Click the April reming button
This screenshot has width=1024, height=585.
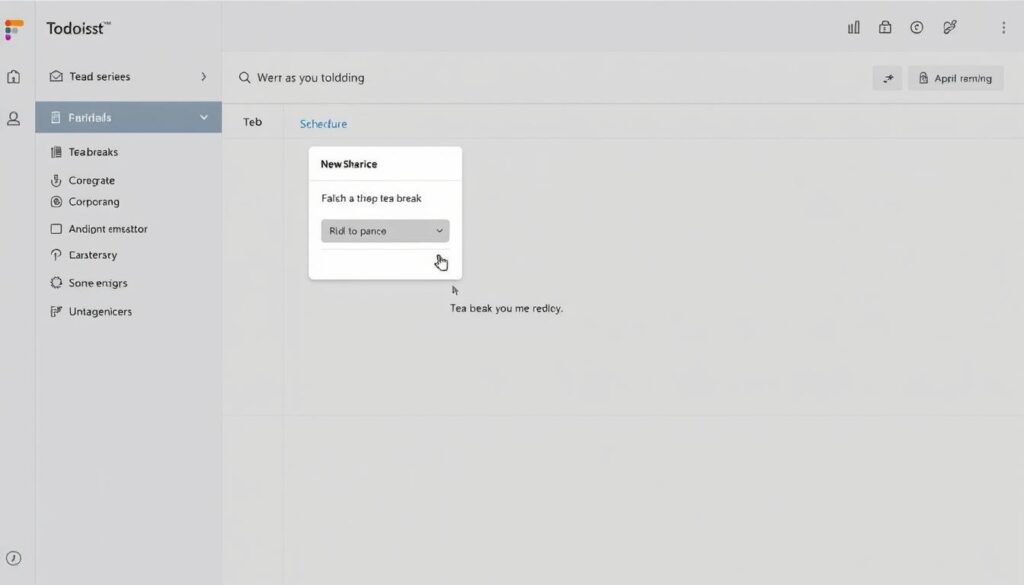coord(954,78)
